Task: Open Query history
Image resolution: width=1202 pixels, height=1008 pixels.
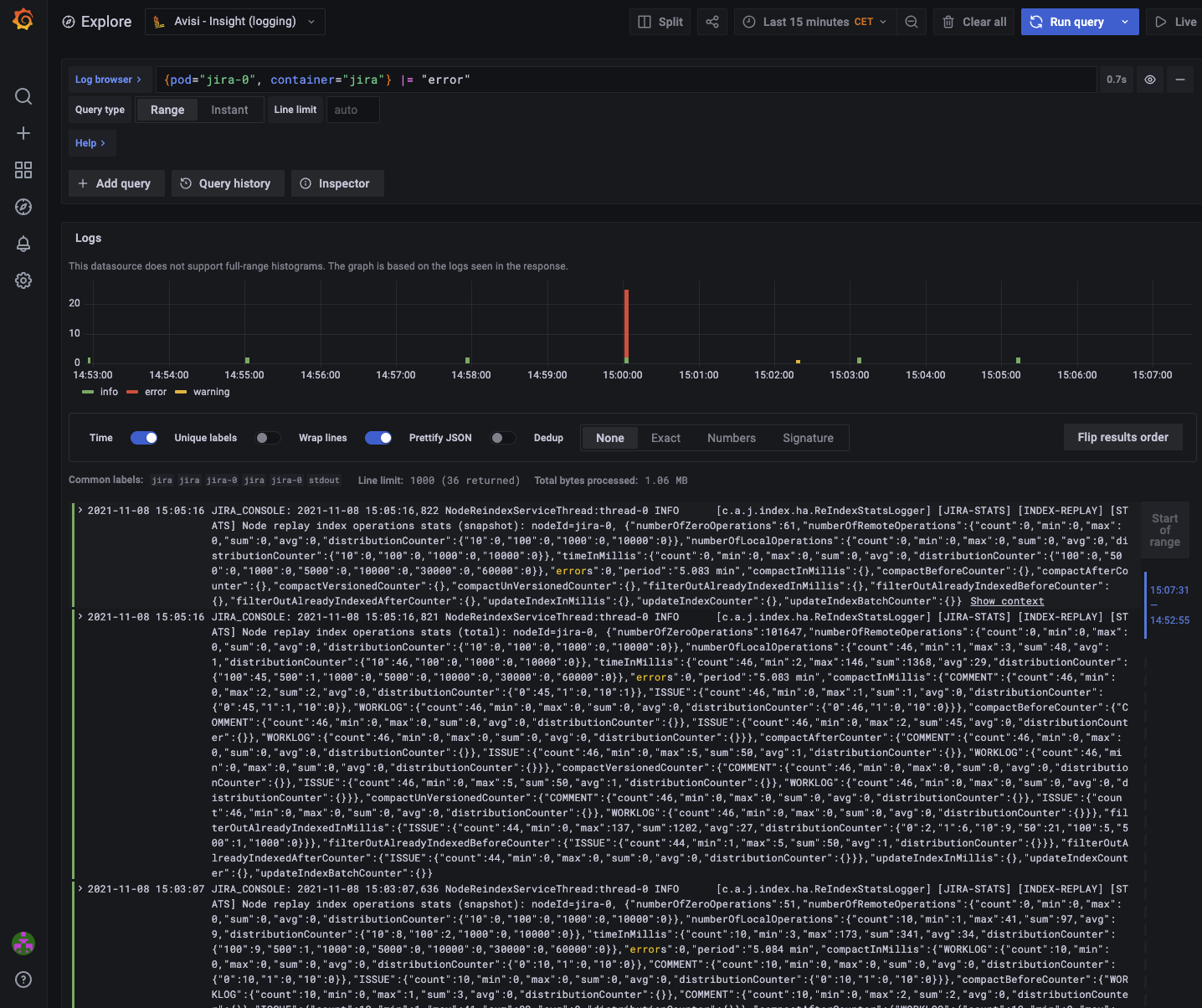Action: (x=227, y=183)
